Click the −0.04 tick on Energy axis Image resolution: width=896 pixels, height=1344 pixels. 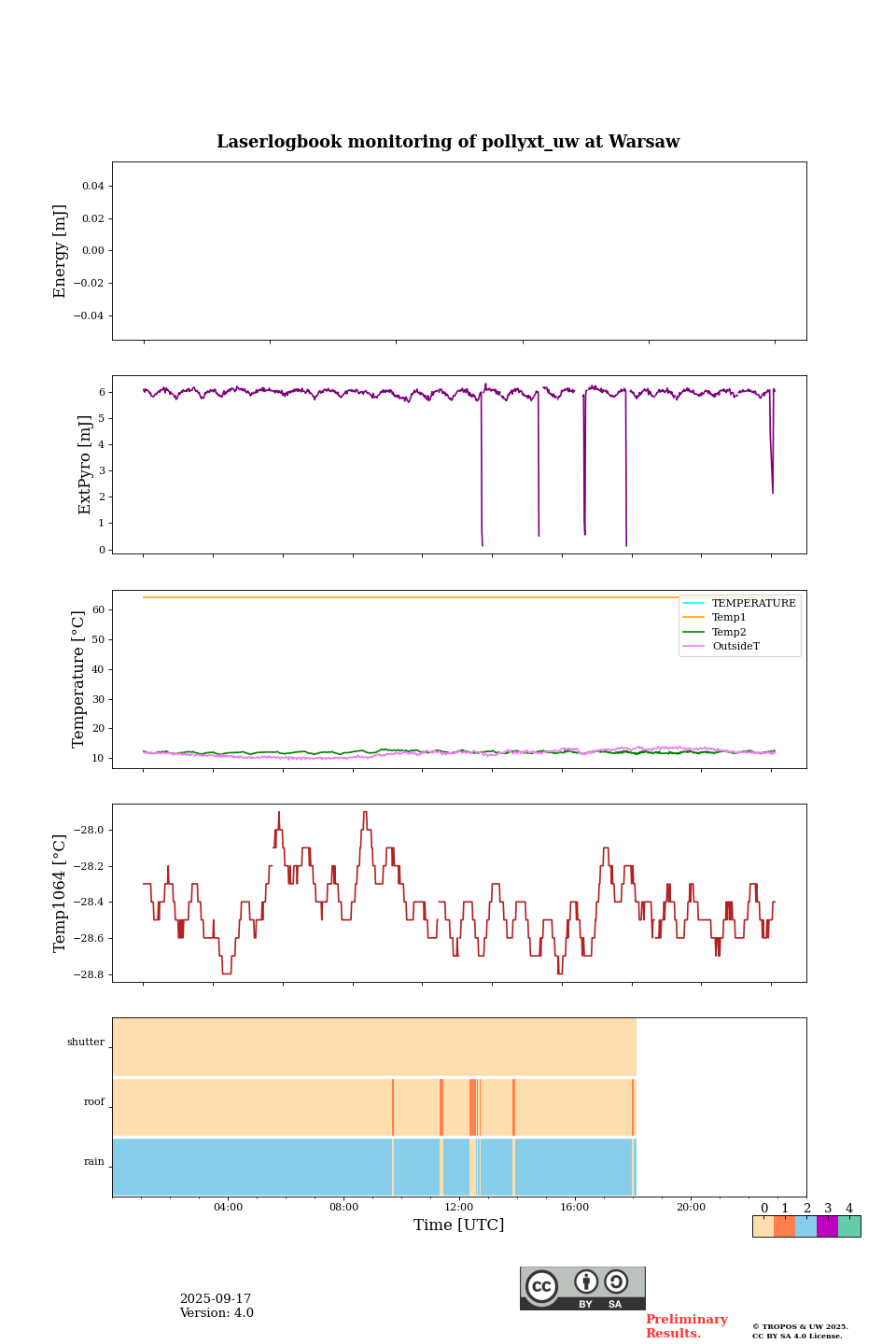(89, 315)
